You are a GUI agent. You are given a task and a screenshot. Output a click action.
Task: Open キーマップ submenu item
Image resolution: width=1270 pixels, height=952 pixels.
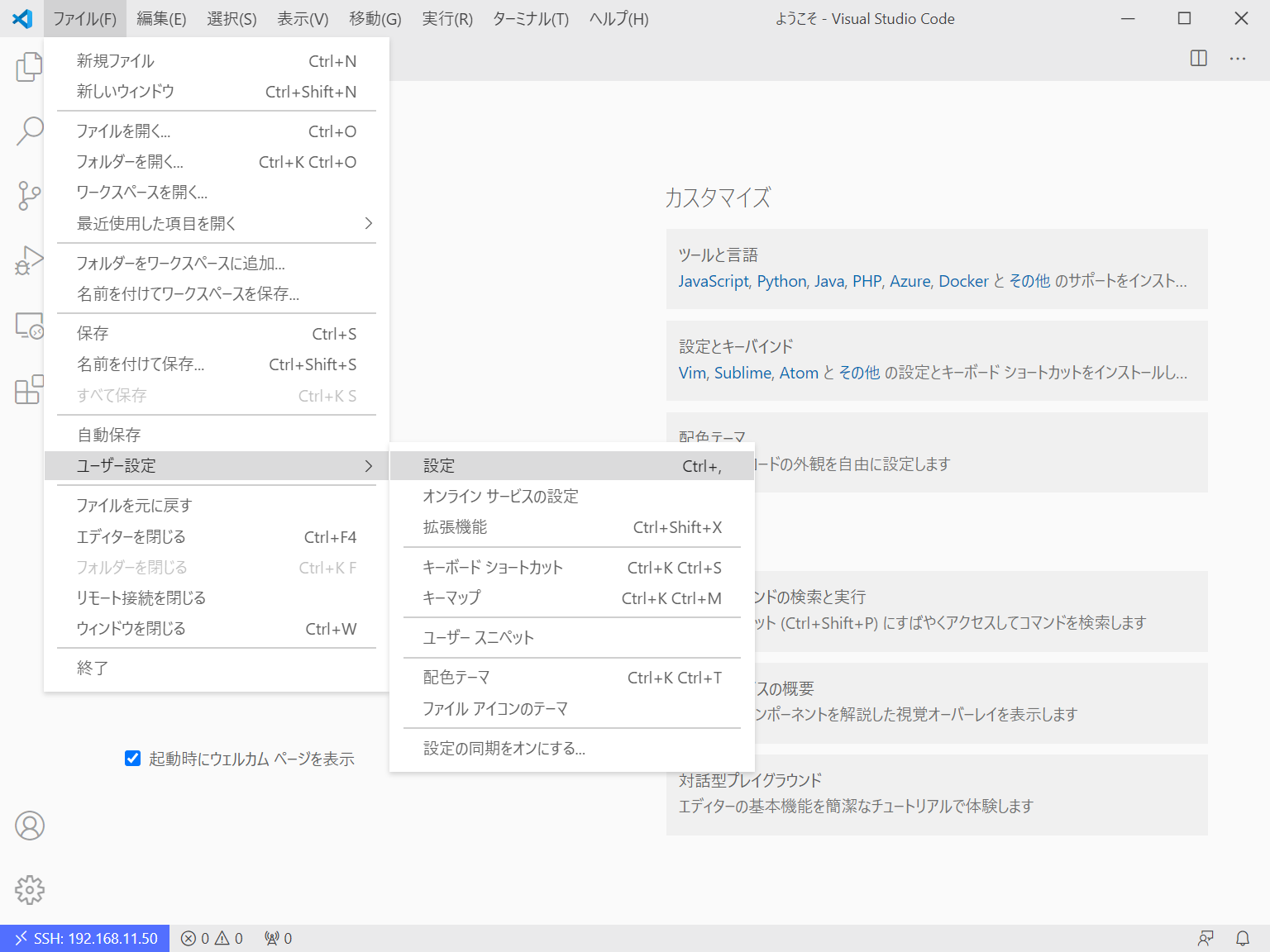point(572,597)
